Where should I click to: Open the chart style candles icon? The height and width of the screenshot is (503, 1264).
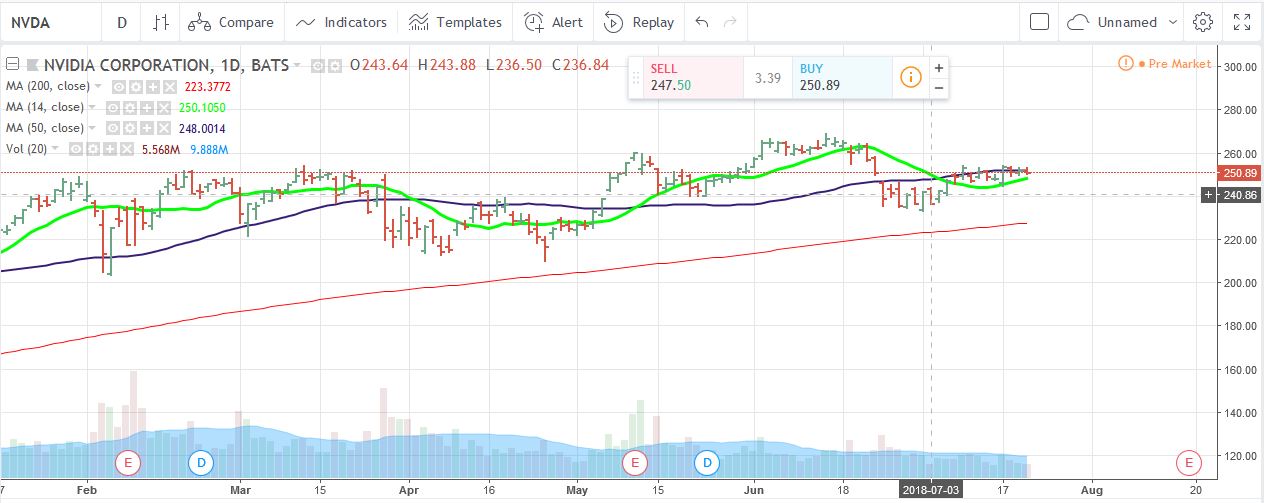(x=161, y=22)
